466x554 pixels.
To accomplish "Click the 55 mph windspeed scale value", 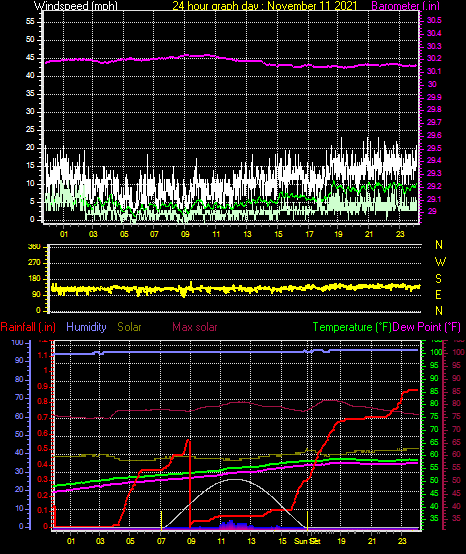I will pyautogui.click(x=30, y=22).
